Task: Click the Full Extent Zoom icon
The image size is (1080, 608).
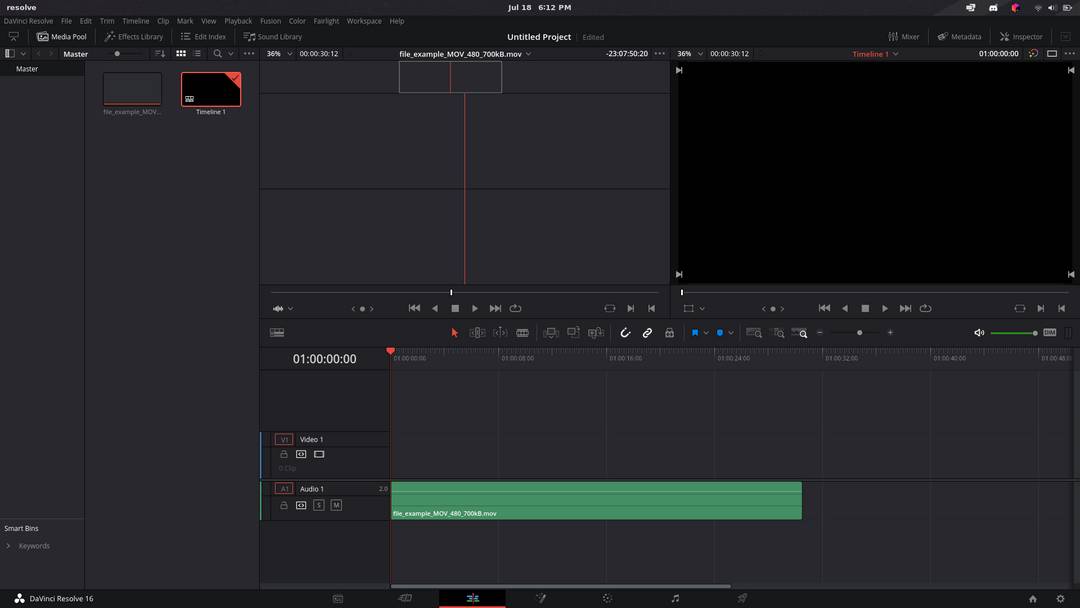Action: coord(754,333)
